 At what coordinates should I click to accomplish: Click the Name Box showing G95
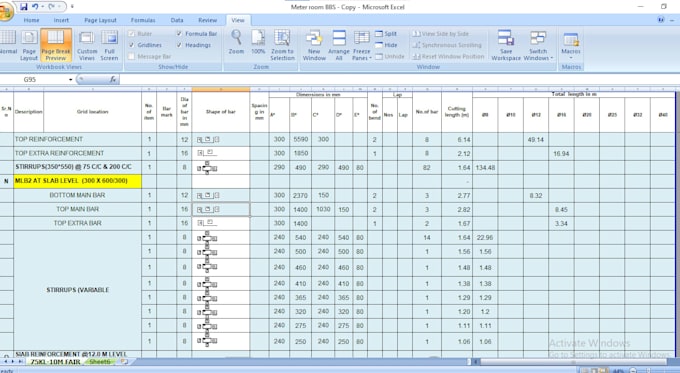coord(35,79)
